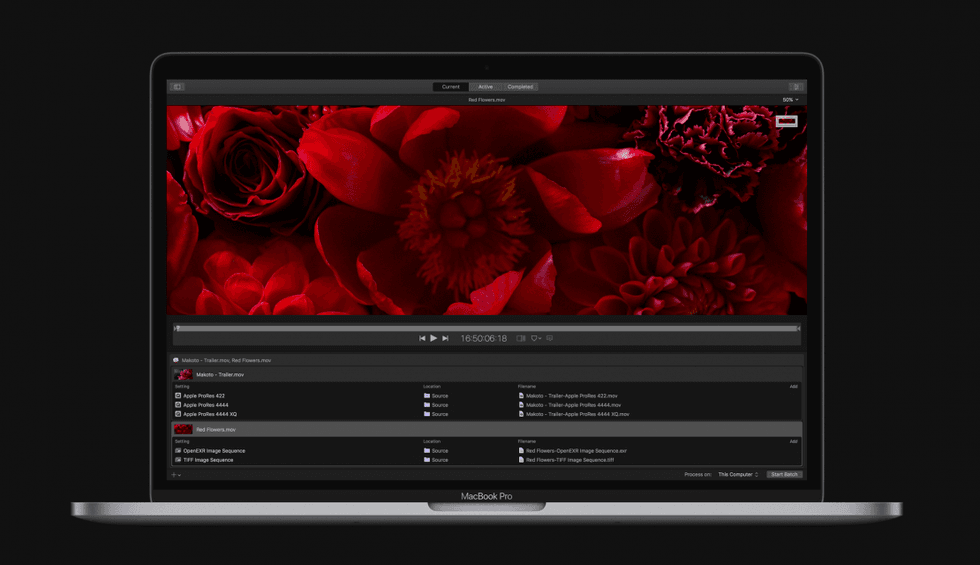The width and height of the screenshot is (980, 565).
Task: Click the TIFF Image Sequence setting icon
Action: [178, 459]
